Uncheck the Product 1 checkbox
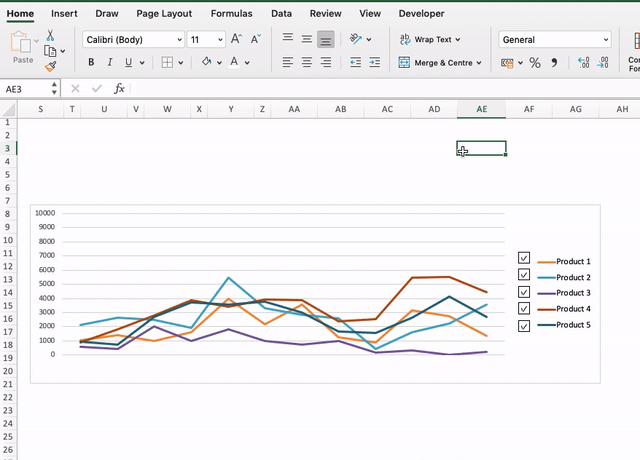The image size is (640, 460). point(524,258)
